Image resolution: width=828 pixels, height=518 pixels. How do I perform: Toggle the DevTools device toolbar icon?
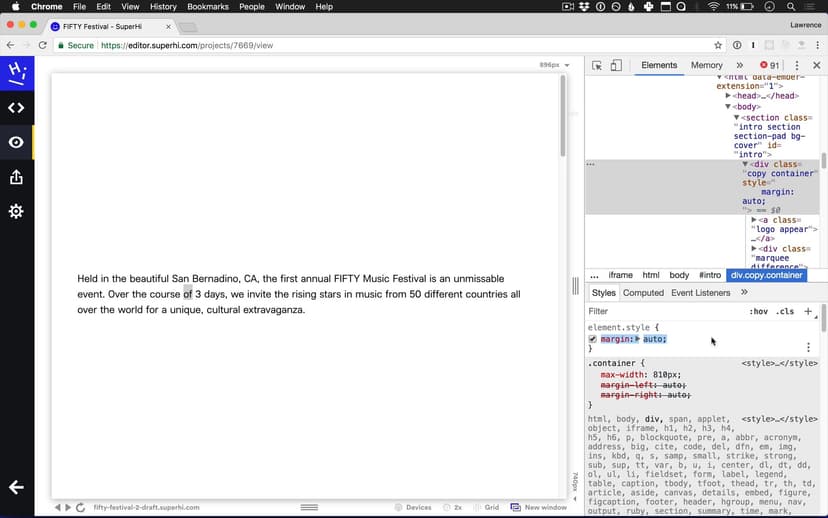(616, 65)
